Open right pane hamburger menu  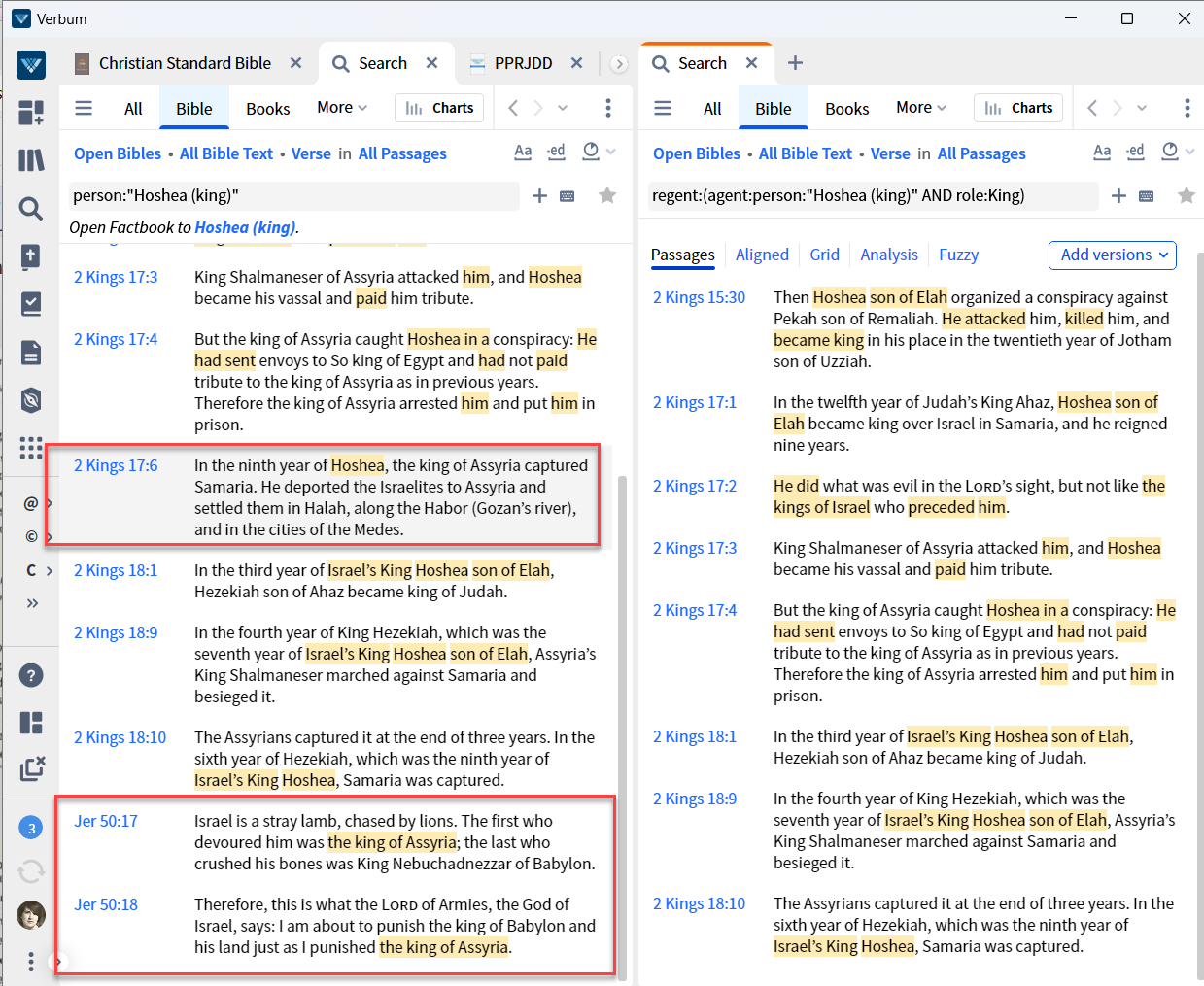point(663,108)
